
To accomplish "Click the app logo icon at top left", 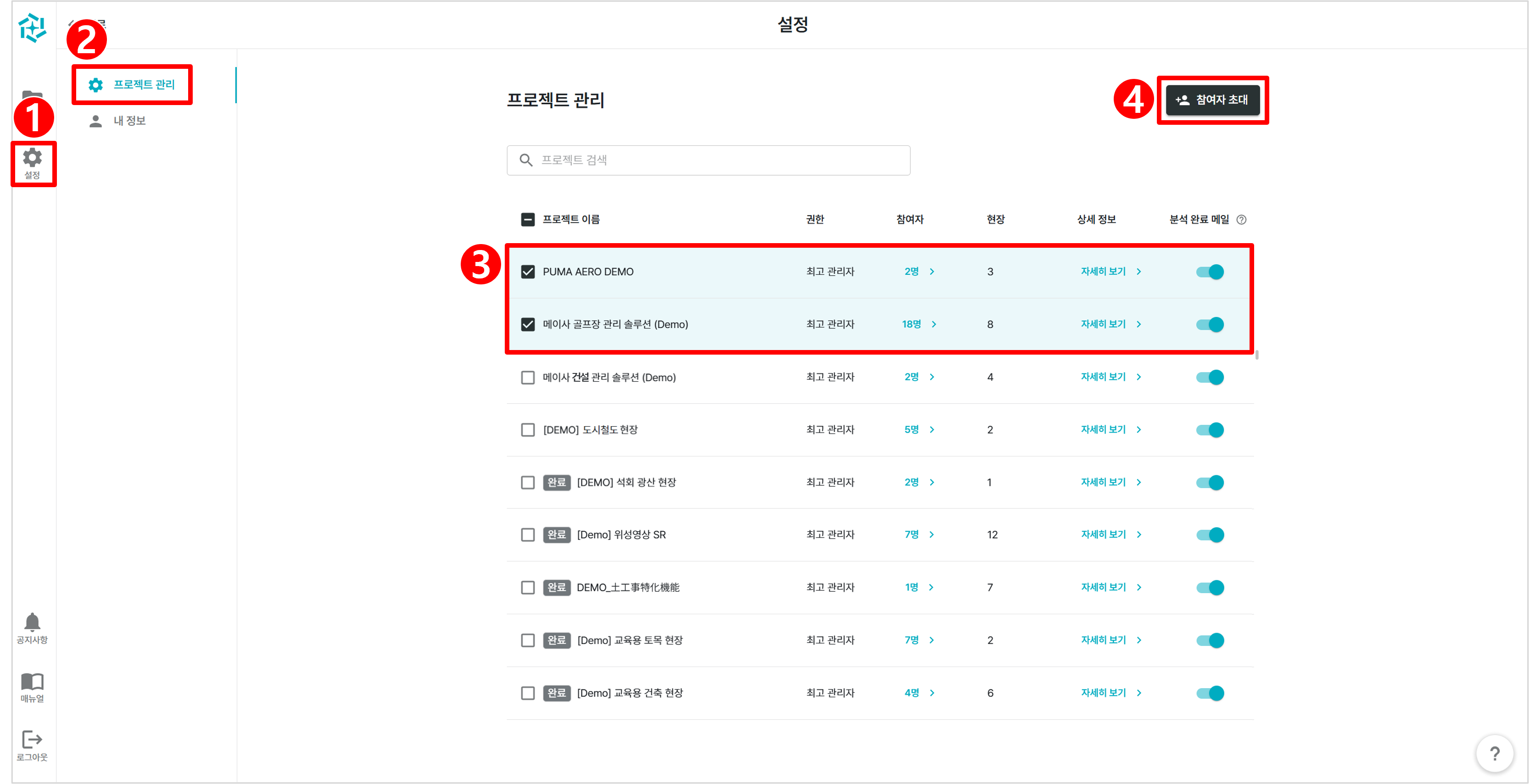I will point(32,28).
